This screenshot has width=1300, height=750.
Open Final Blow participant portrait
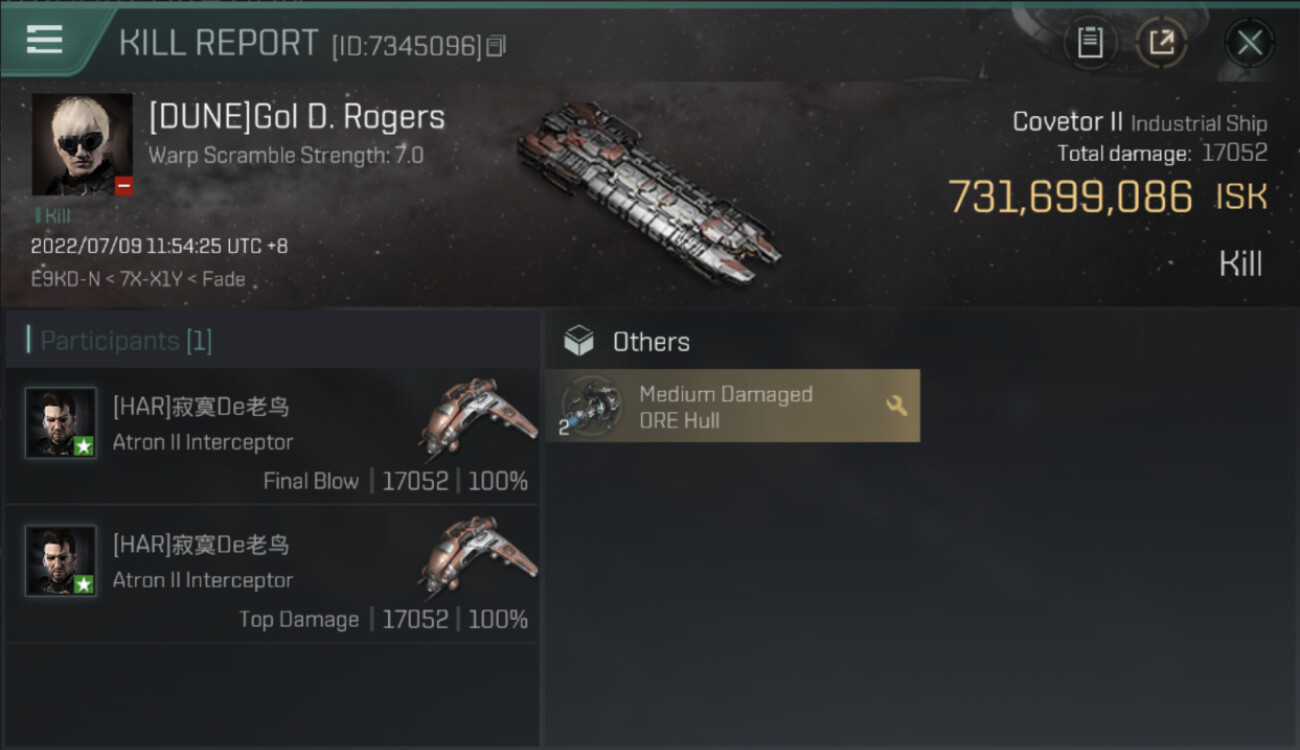click(61, 423)
